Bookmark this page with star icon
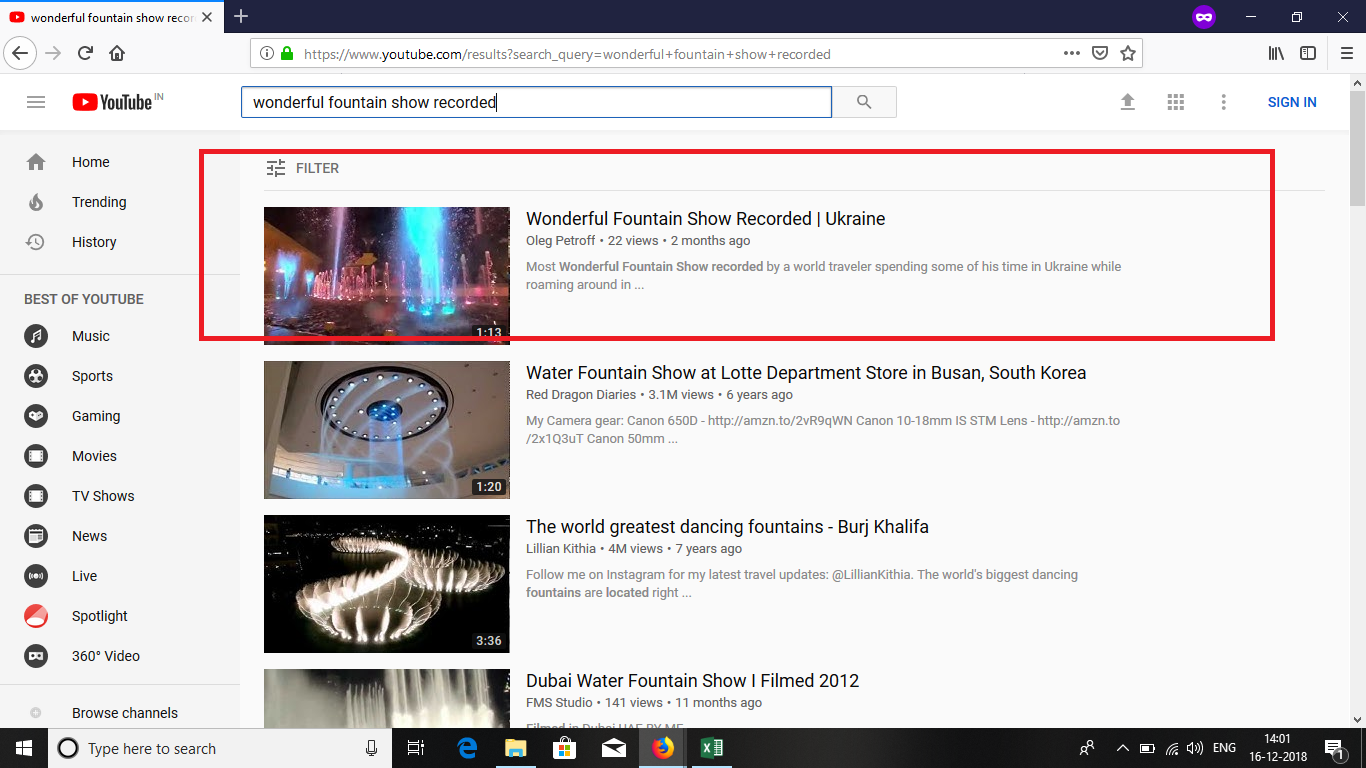This screenshot has height=768, width=1366. point(1128,54)
